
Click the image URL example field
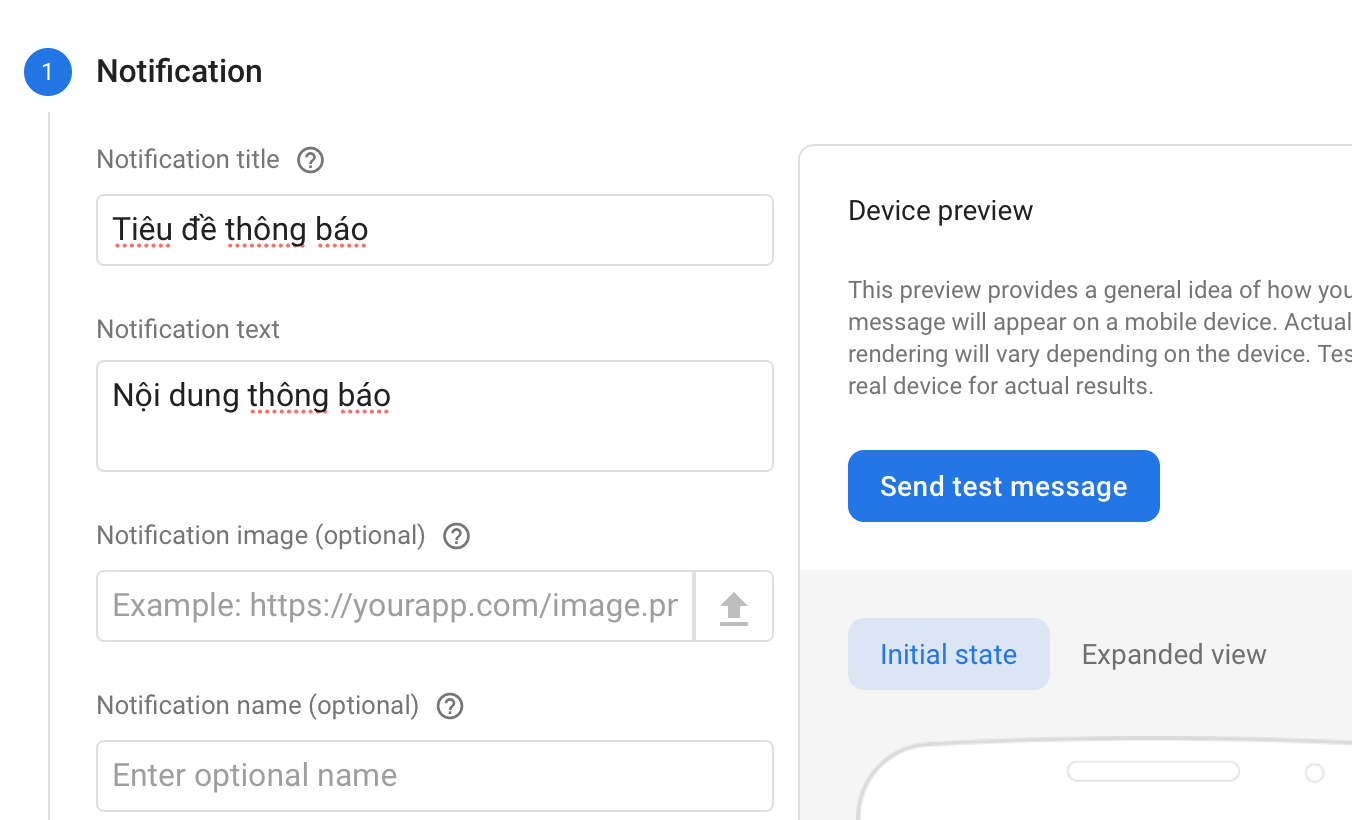(x=395, y=606)
